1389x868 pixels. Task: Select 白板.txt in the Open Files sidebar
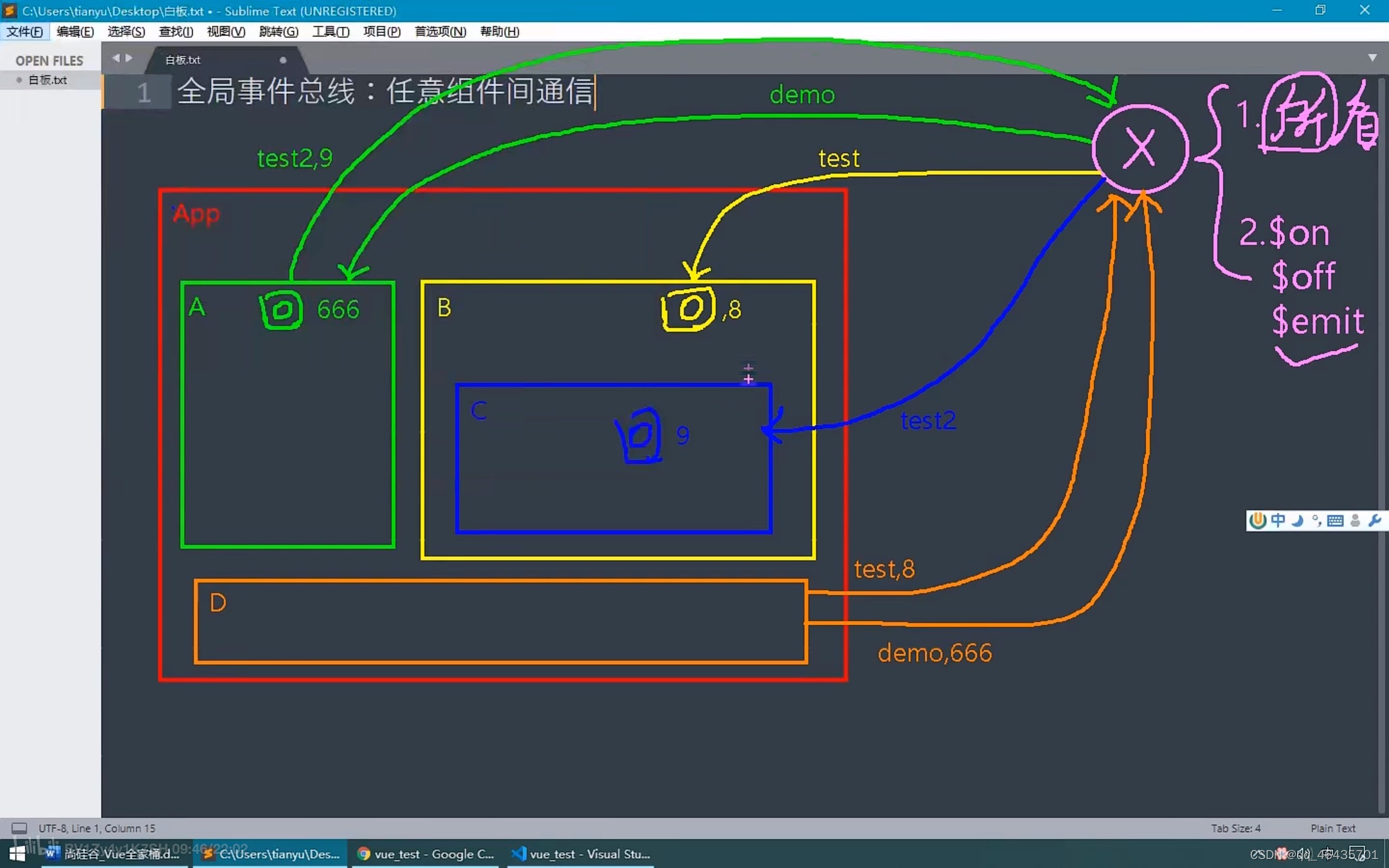[x=48, y=80]
